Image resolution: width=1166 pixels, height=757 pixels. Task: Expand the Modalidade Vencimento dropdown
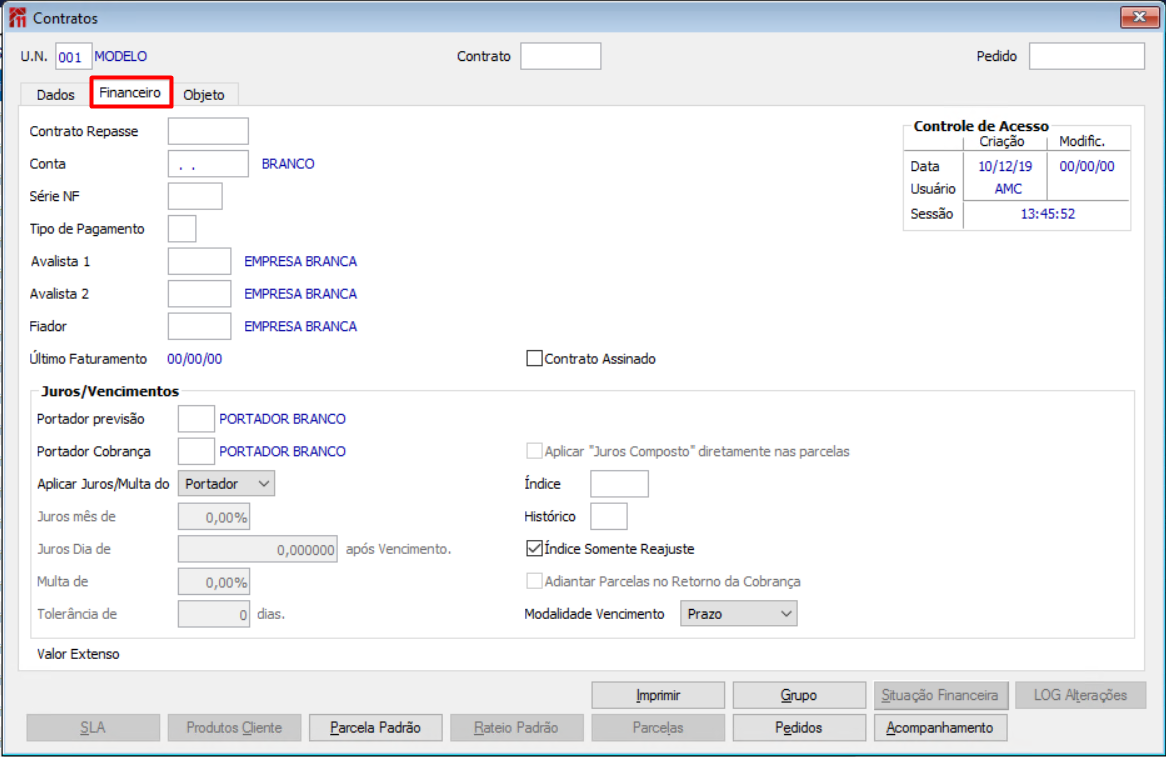coord(738,613)
